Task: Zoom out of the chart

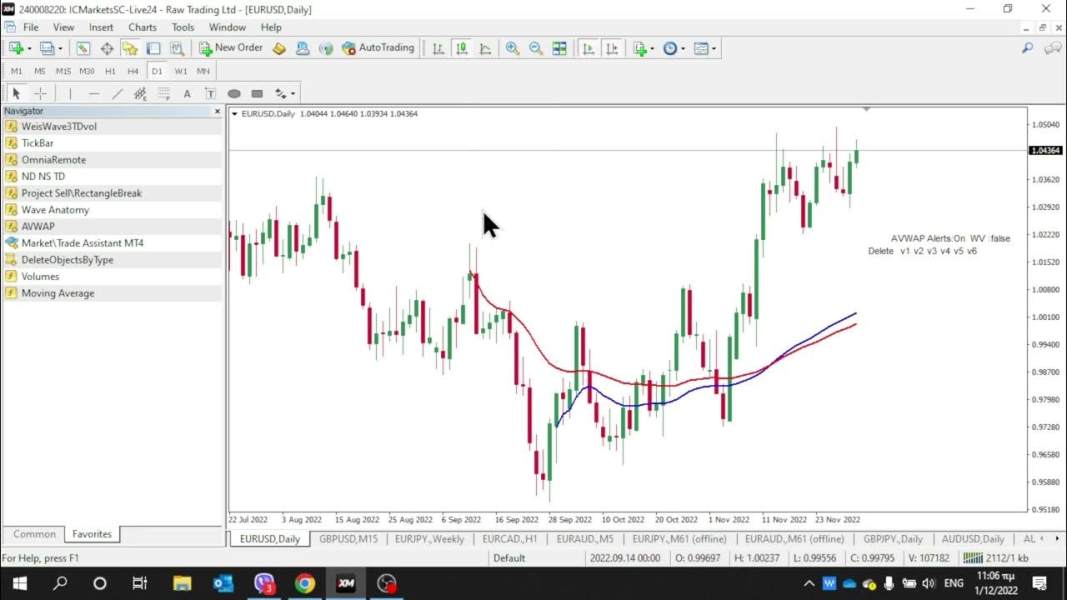Action: pyautogui.click(x=536, y=48)
